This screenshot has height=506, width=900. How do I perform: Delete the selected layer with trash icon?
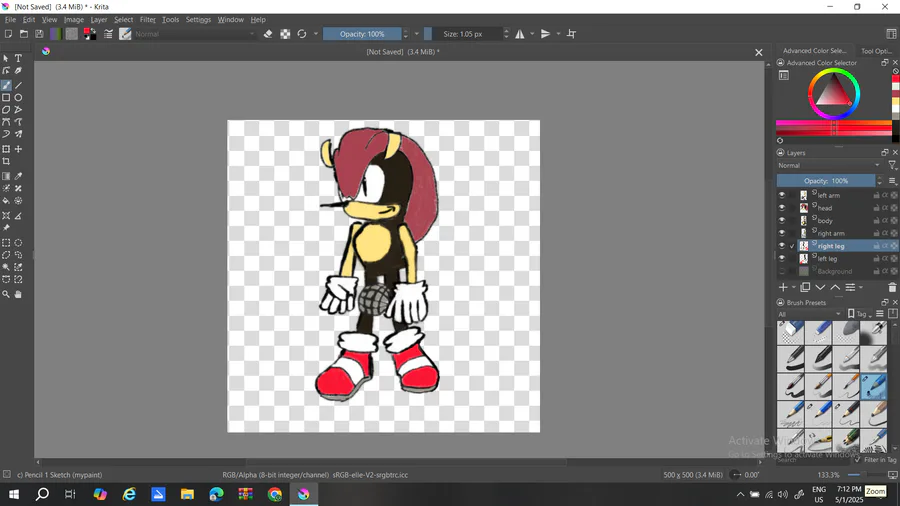(892, 287)
